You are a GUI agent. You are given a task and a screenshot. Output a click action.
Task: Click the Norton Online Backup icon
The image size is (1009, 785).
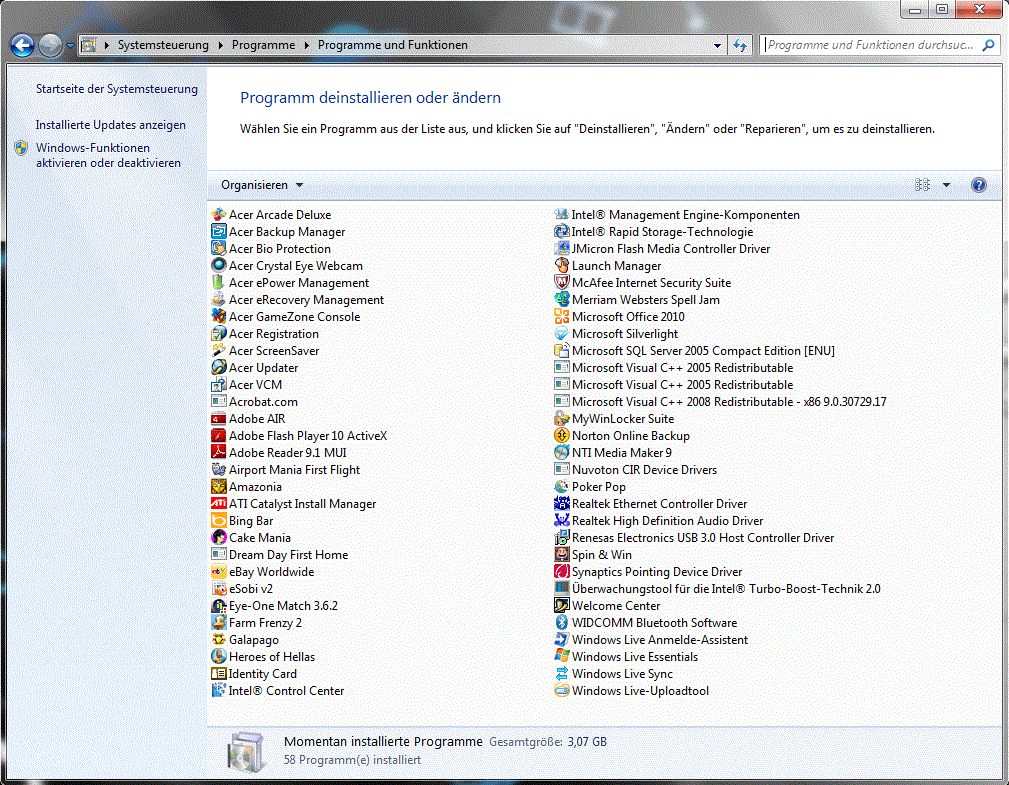[x=562, y=436]
